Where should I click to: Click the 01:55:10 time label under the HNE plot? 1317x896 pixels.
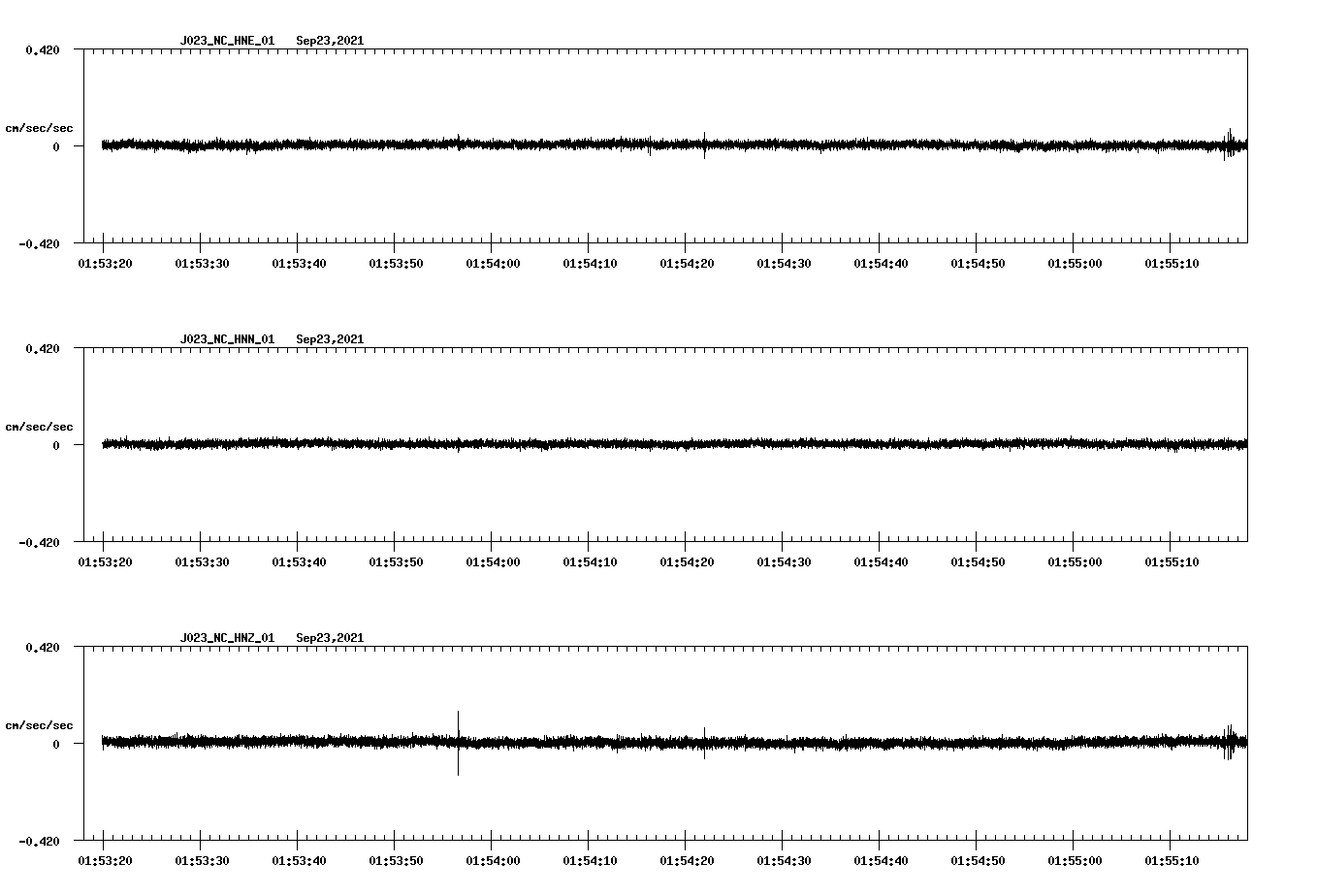click(1172, 264)
